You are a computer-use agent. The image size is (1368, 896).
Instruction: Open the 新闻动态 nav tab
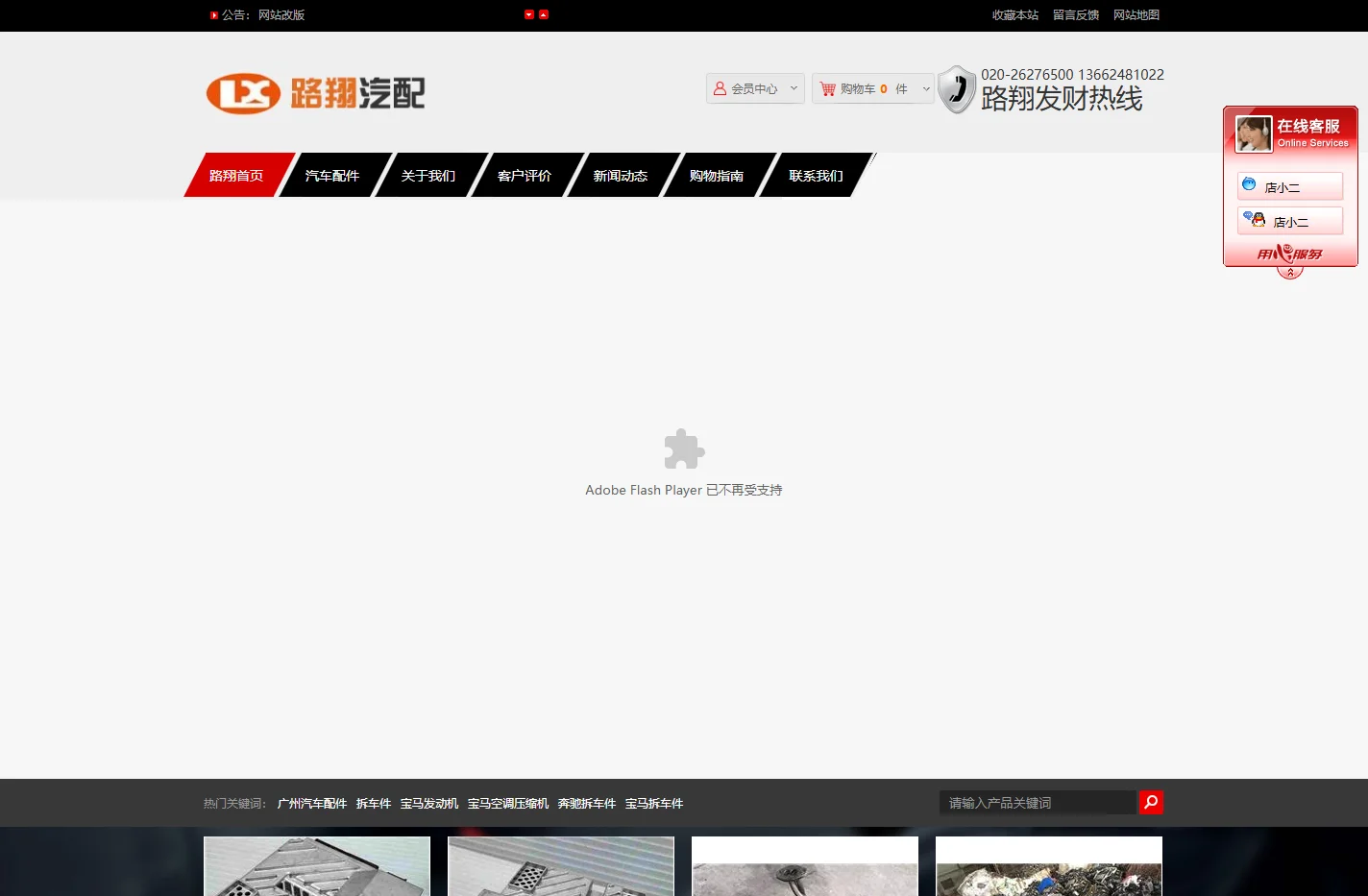621,175
